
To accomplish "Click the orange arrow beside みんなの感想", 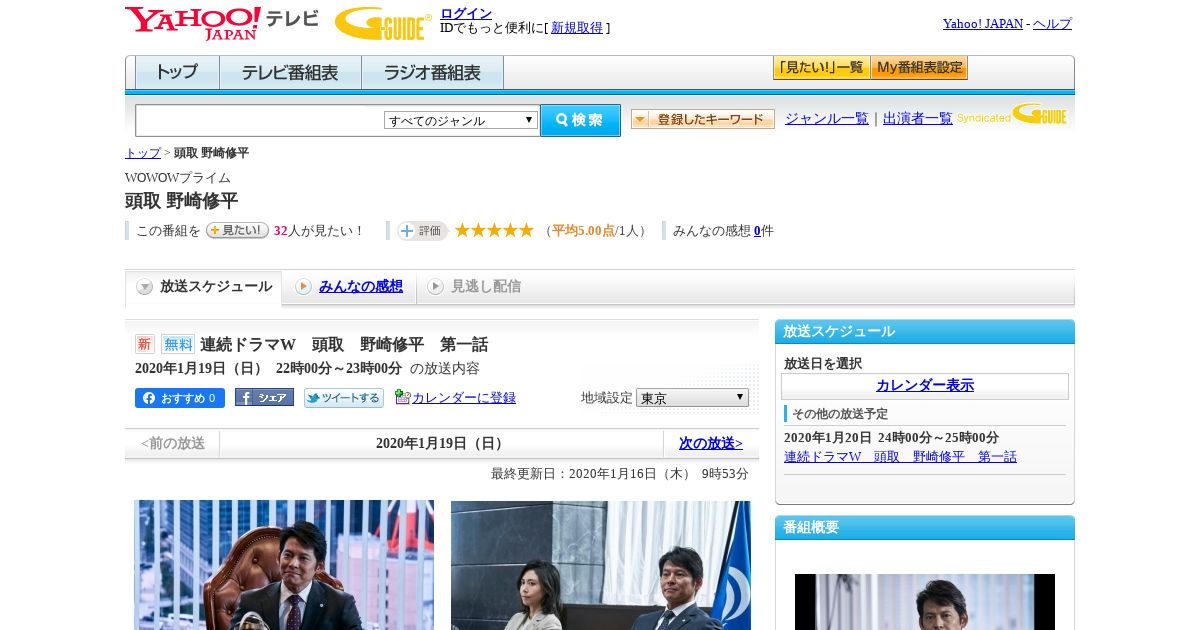I will pyautogui.click(x=303, y=287).
